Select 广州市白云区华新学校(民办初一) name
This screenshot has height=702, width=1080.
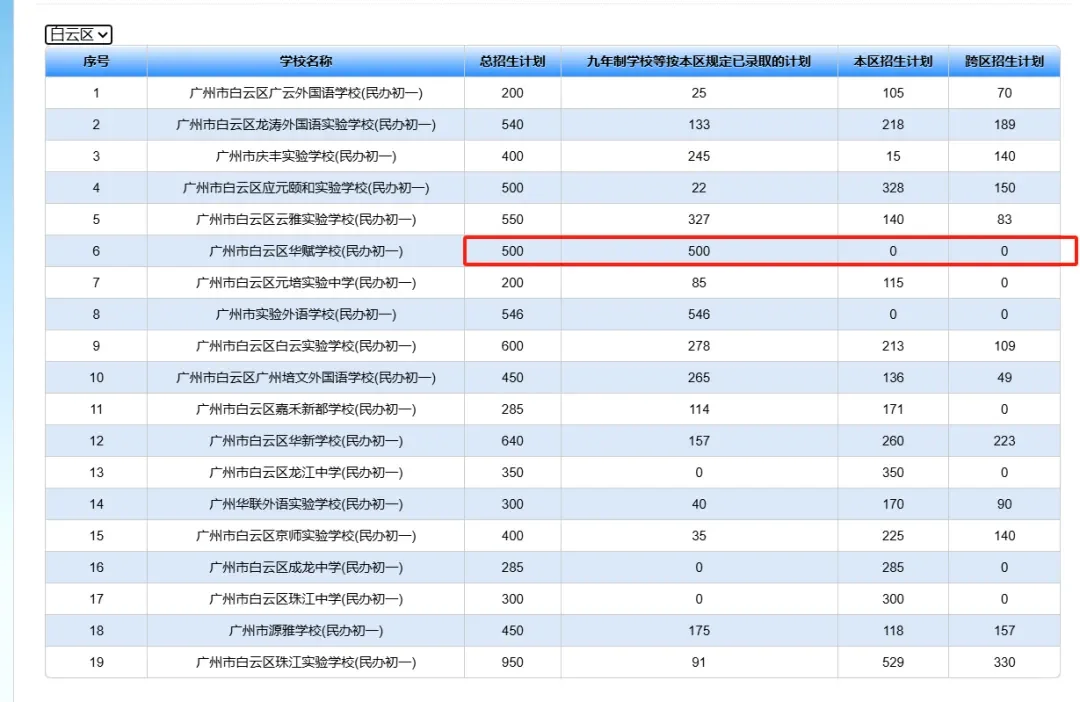(x=306, y=442)
